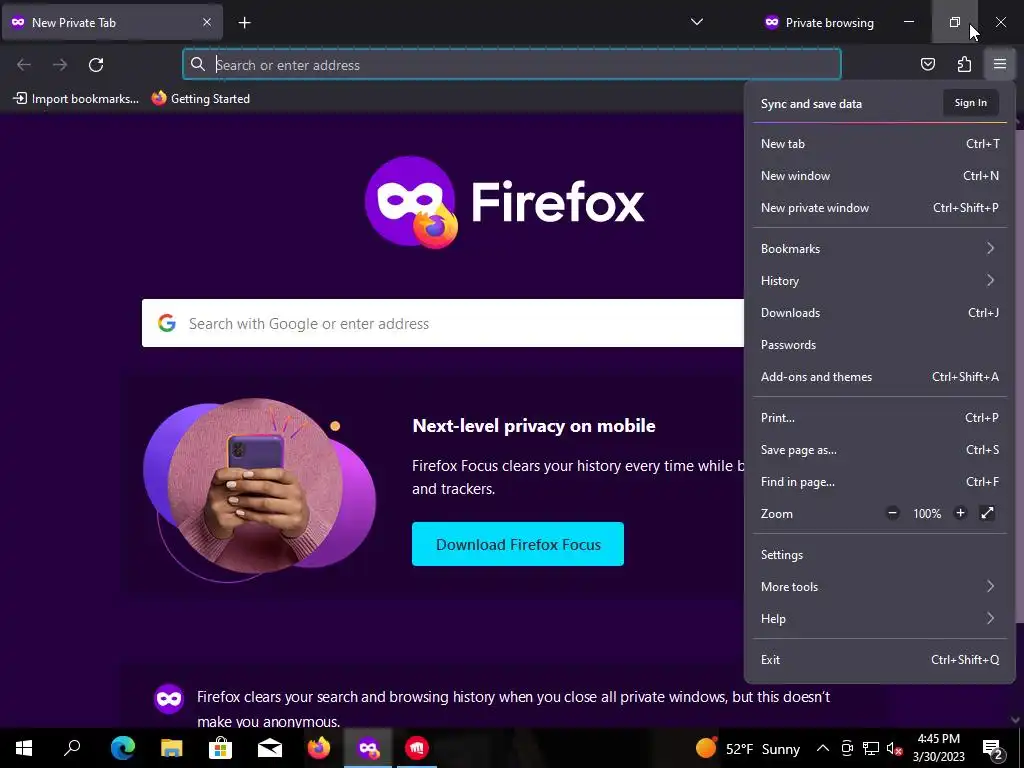Click the Forward navigation arrow
The height and width of the screenshot is (768, 1024).
point(60,65)
